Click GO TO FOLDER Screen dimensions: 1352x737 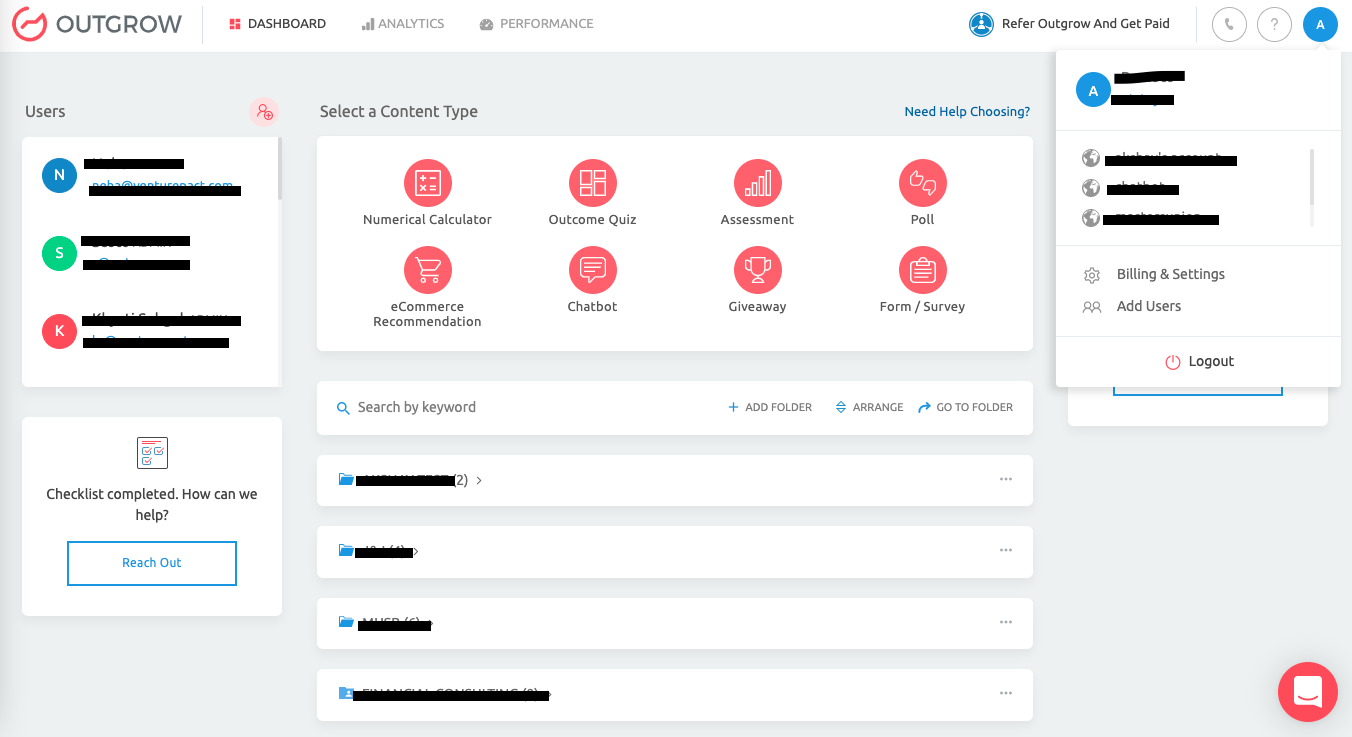(x=965, y=407)
